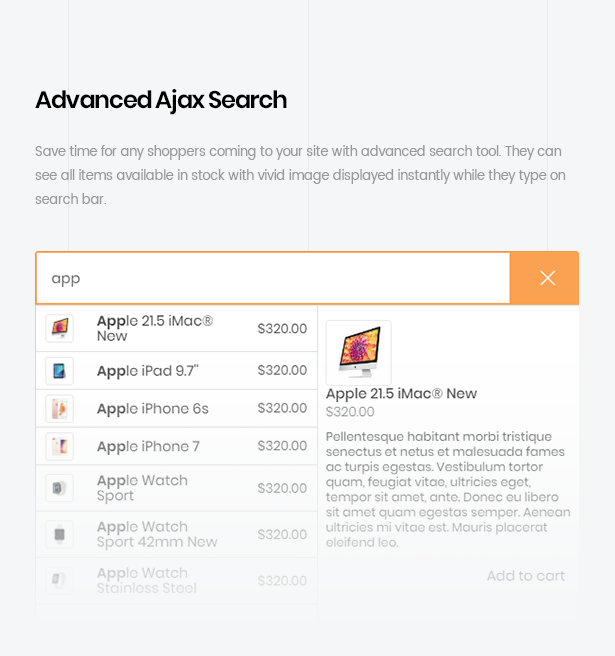Click the Watch Stainless Steel thumbnail icon
615x656 pixels.
coord(59,580)
